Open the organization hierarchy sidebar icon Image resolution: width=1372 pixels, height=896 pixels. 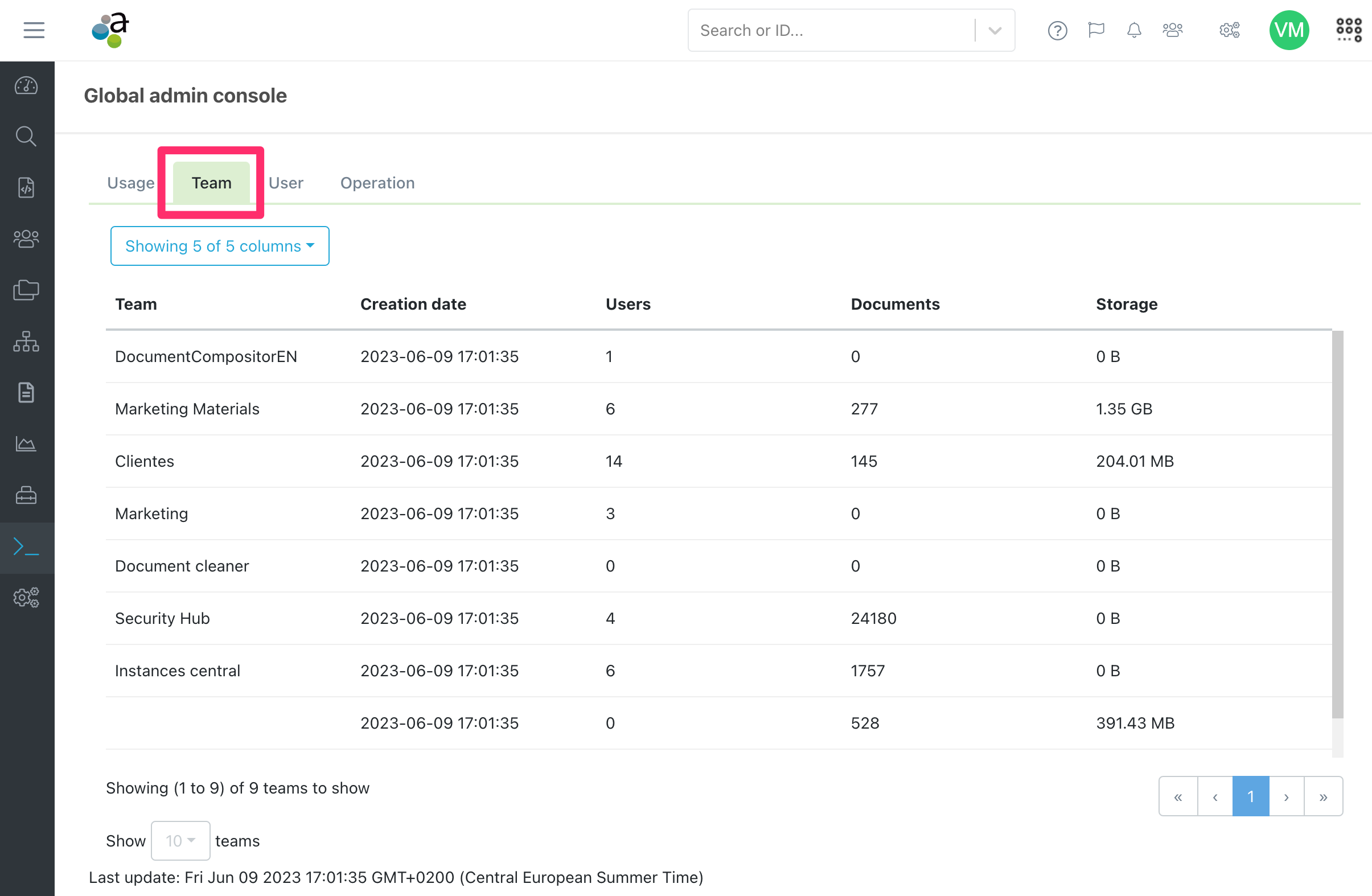point(27,342)
